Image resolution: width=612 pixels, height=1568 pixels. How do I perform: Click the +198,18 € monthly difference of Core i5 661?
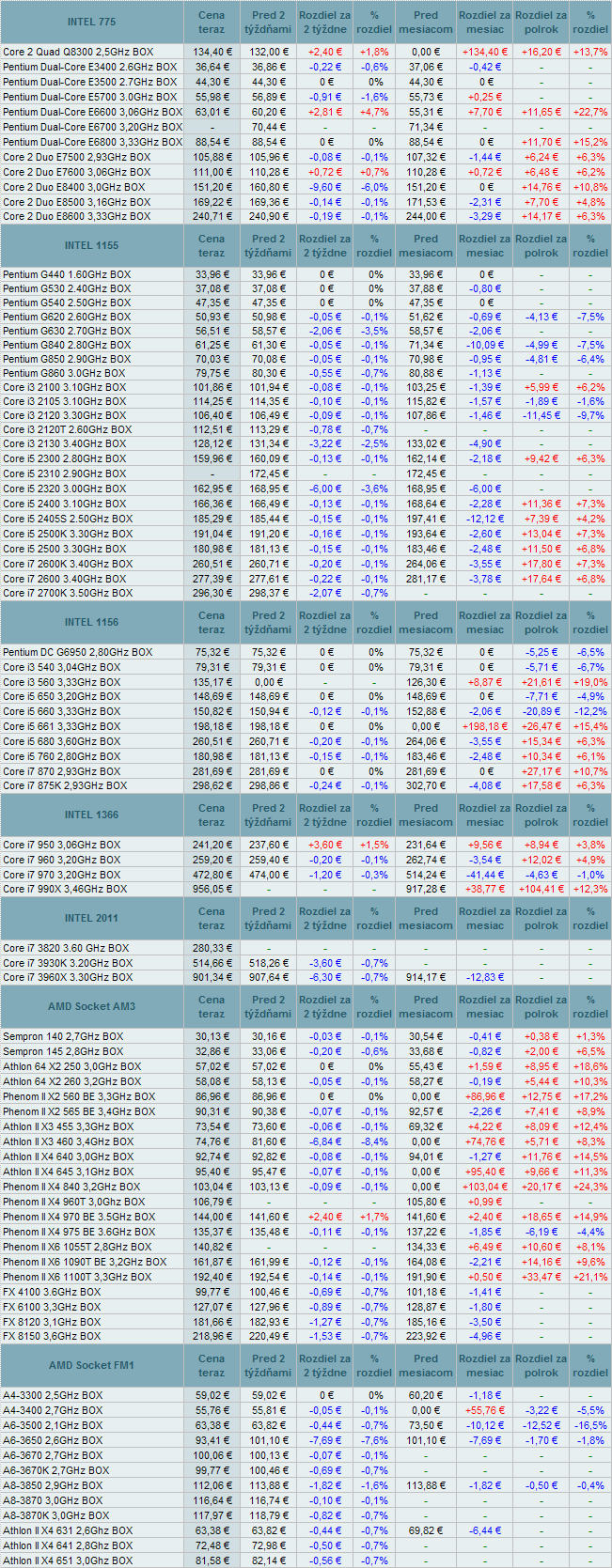pos(485,726)
